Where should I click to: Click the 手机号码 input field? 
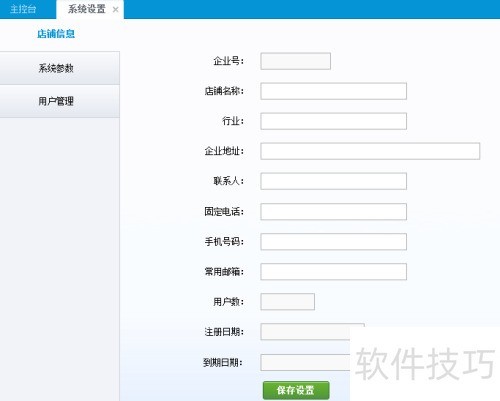coord(333,242)
